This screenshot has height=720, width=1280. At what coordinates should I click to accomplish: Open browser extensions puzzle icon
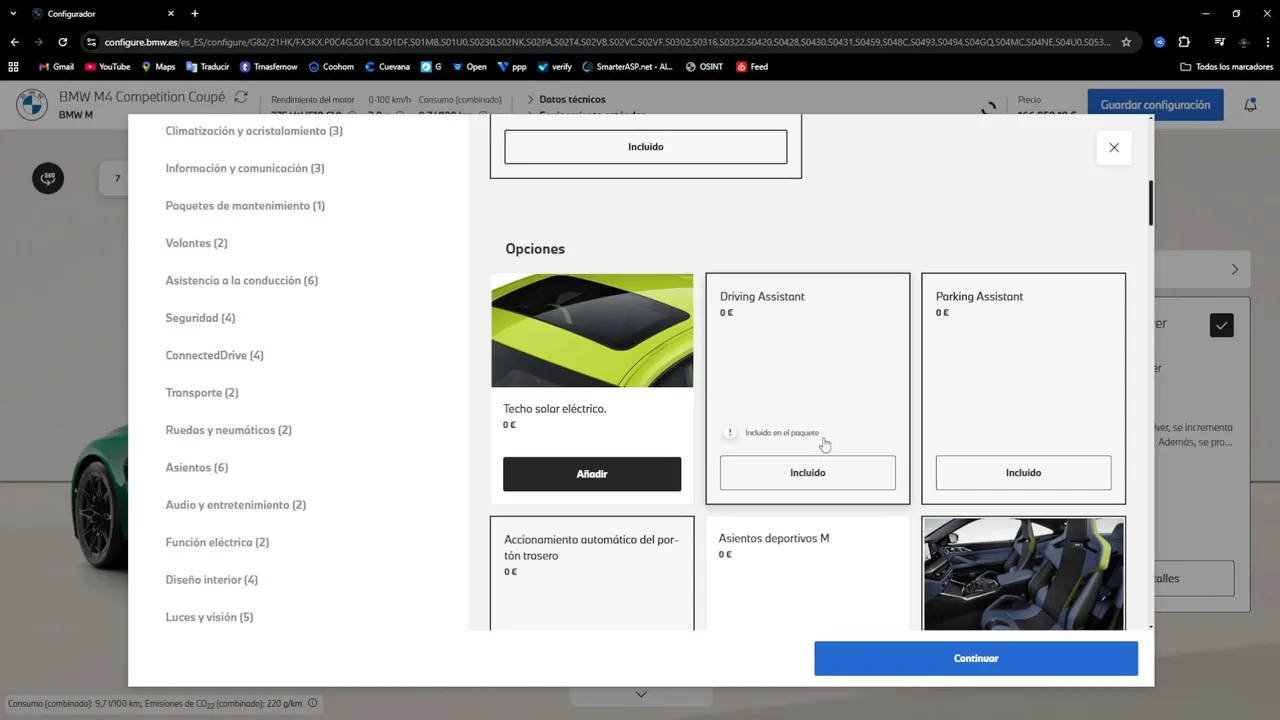1184,42
